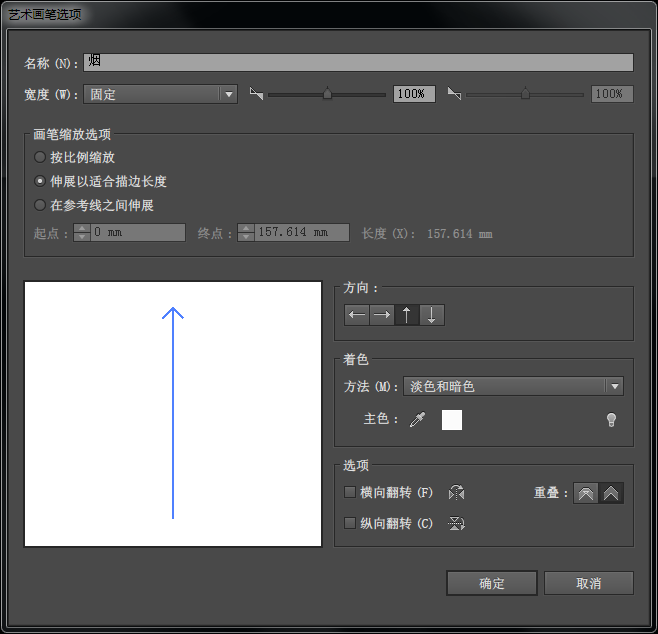Click the second width slider's minimum icon
658x634 pixels.
point(454,94)
